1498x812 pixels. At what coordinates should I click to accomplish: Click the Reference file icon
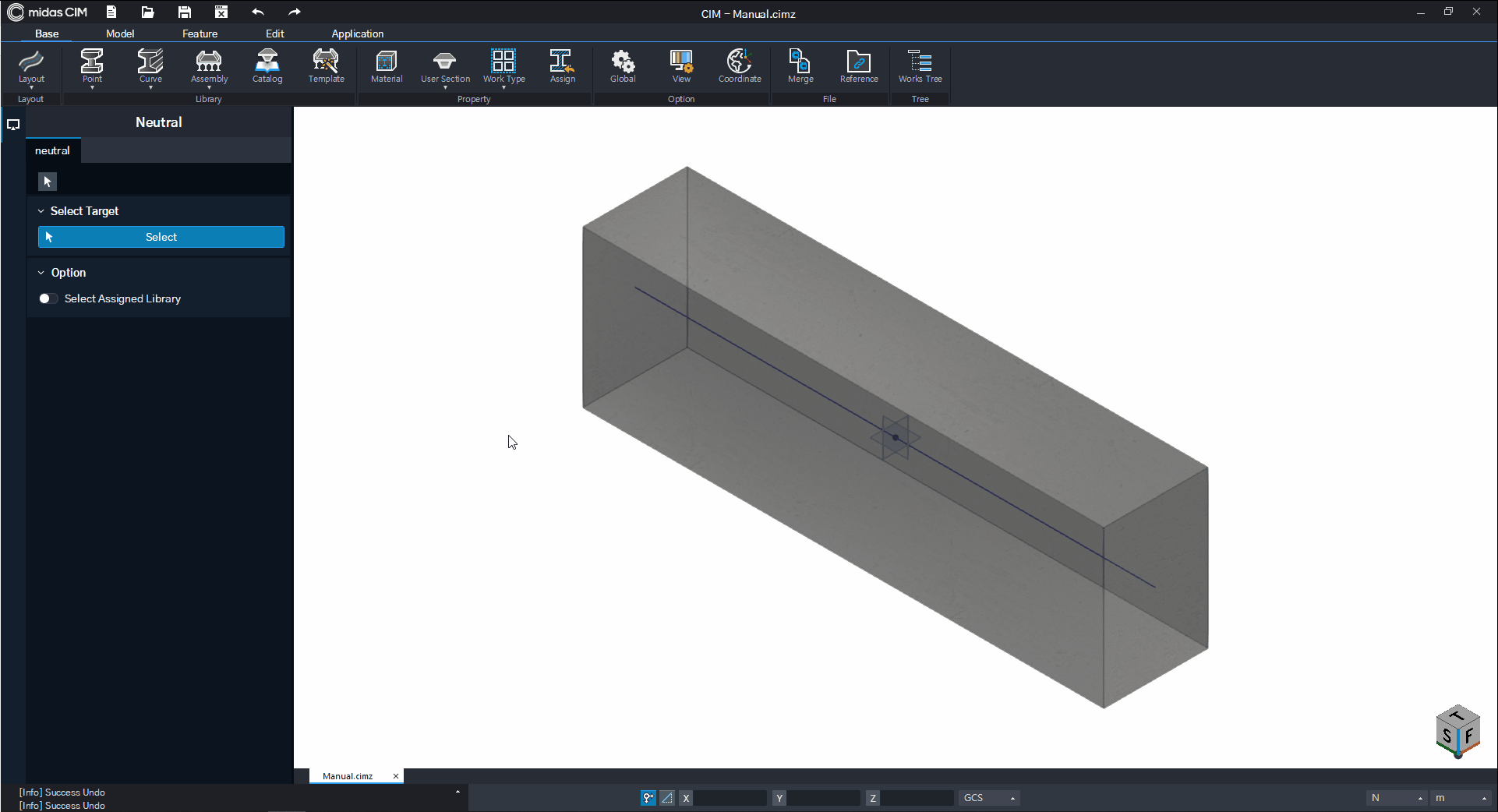coord(859,66)
